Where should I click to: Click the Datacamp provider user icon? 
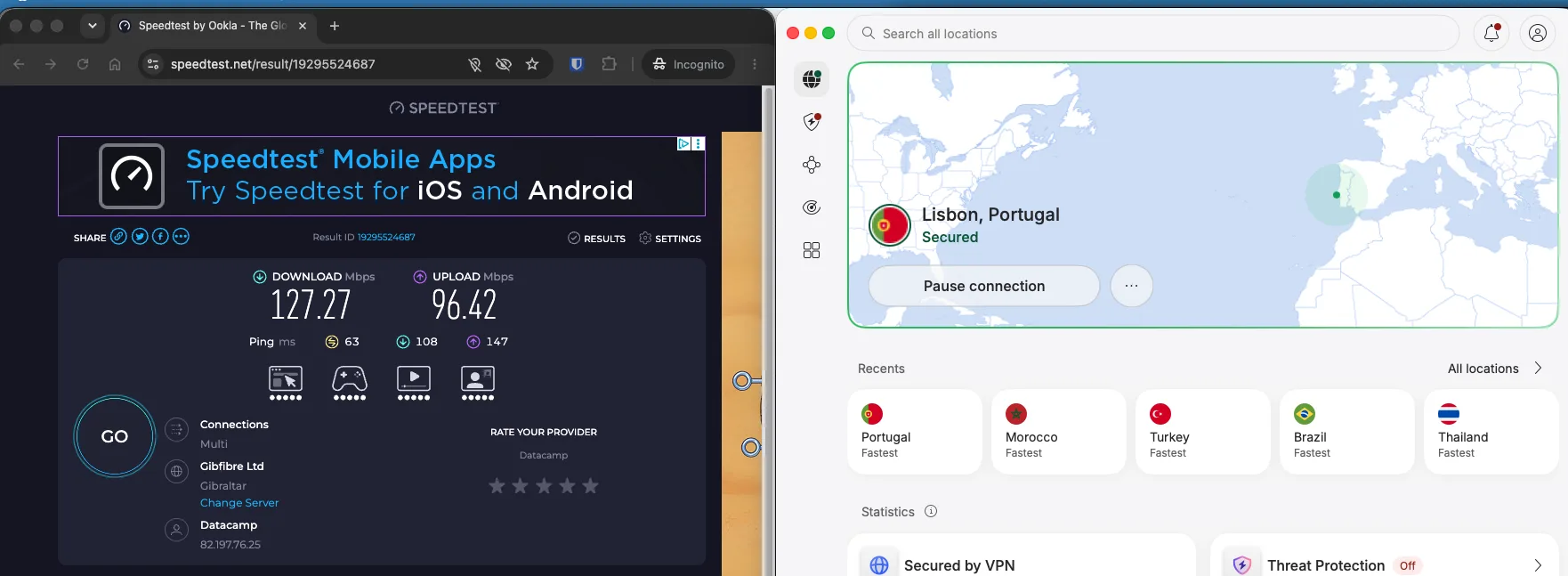(x=177, y=531)
